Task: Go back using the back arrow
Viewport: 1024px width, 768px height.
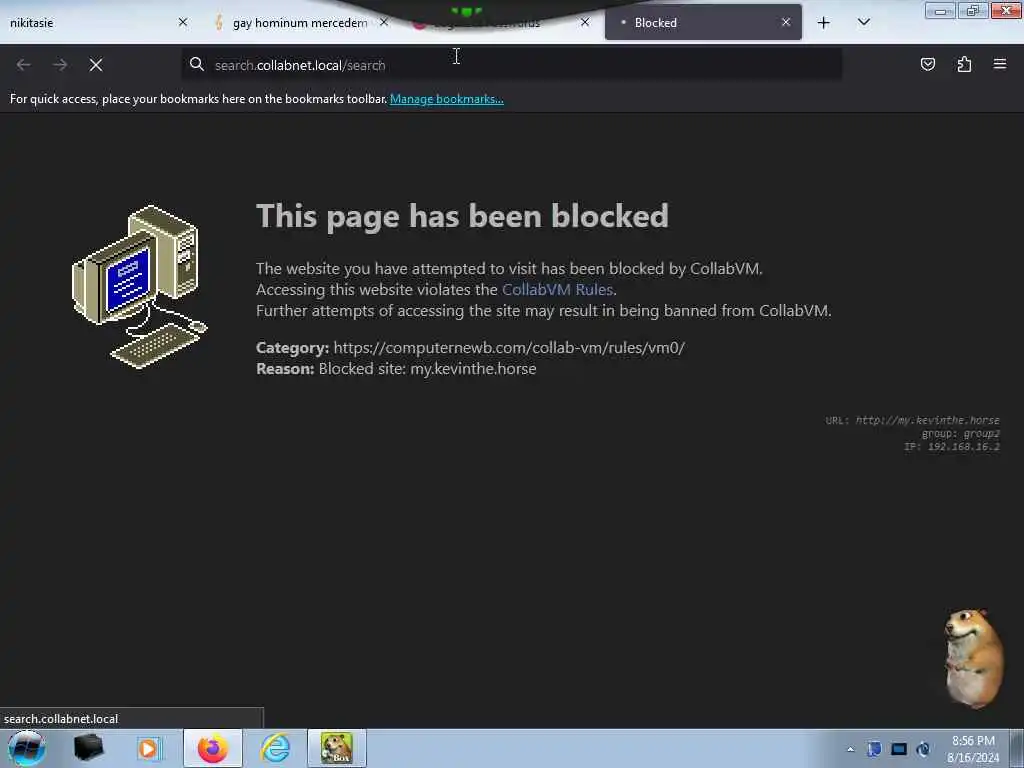Action: [x=24, y=65]
